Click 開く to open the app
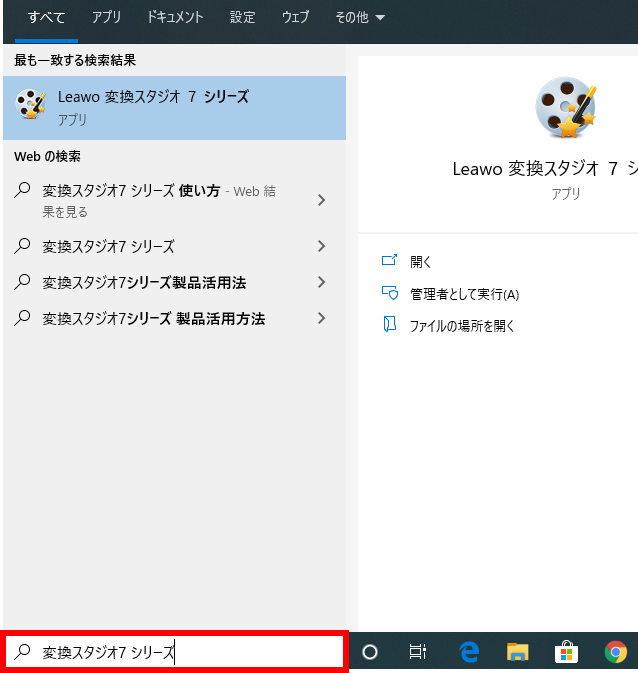This screenshot has height=673, width=638. click(x=420, y=261)
